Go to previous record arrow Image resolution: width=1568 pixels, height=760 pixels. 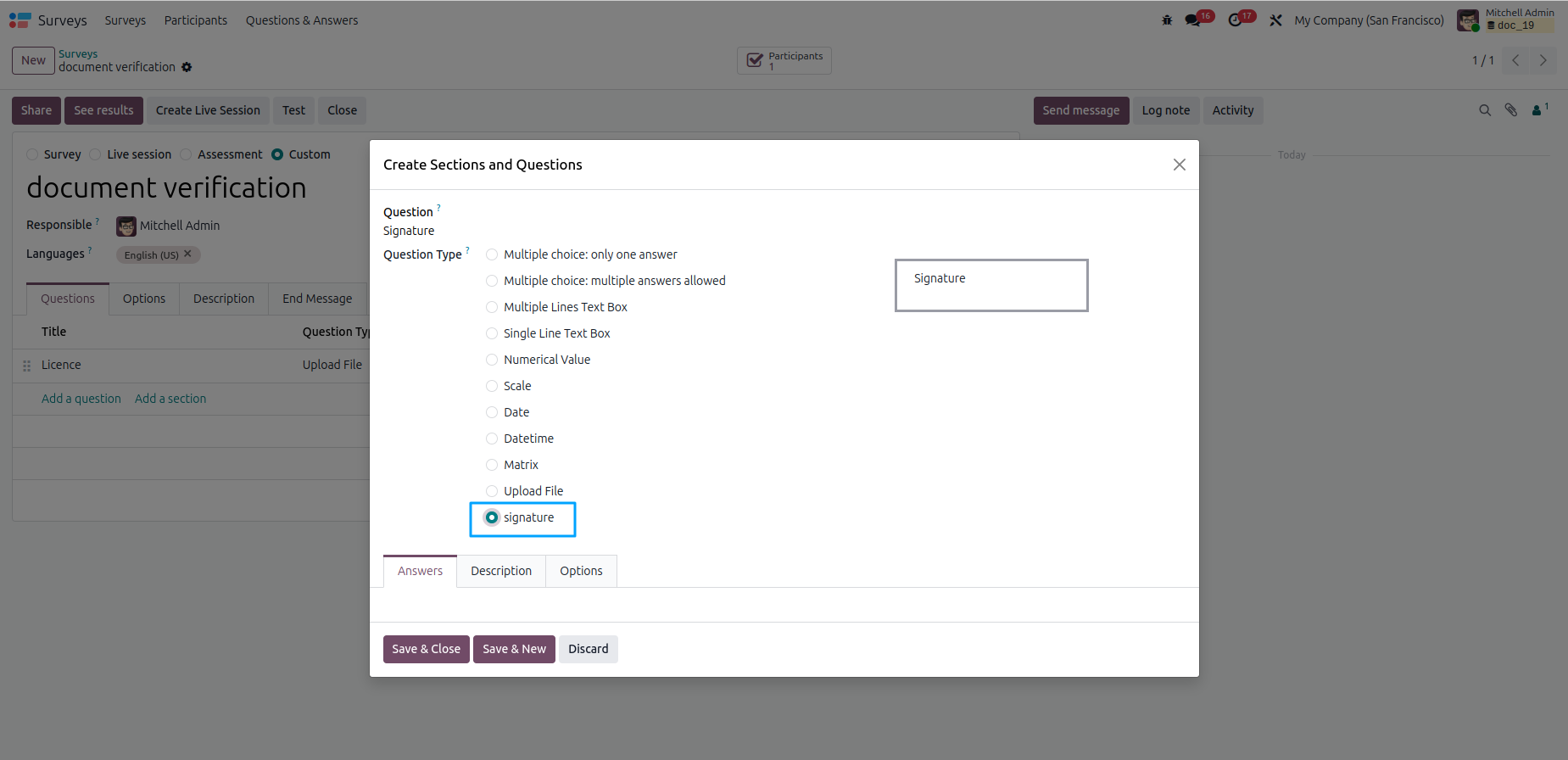(1515, 60)
